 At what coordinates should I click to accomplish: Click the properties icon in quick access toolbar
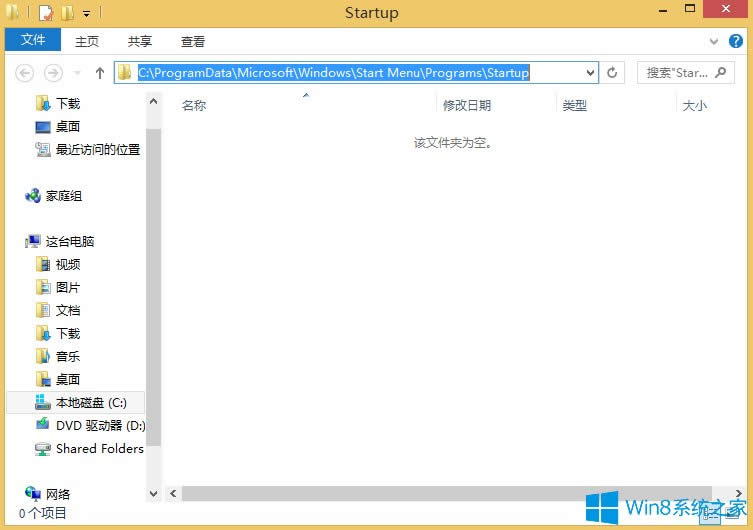click(x=46, y=12)
